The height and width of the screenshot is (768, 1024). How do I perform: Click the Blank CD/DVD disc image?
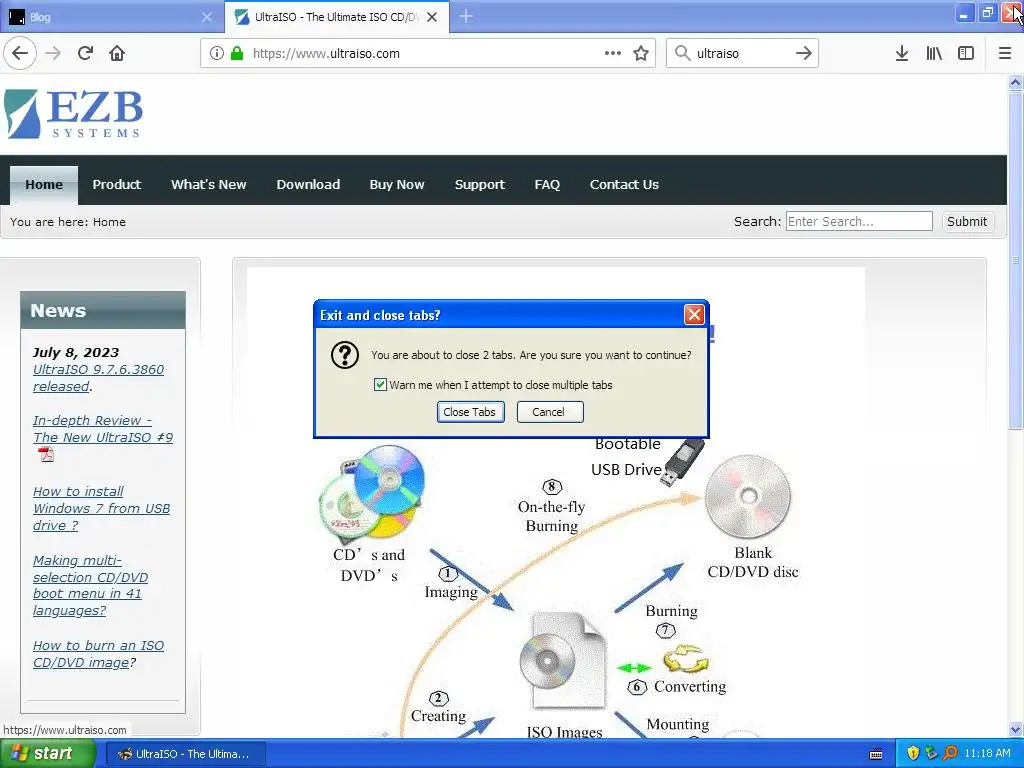[748, 496]
